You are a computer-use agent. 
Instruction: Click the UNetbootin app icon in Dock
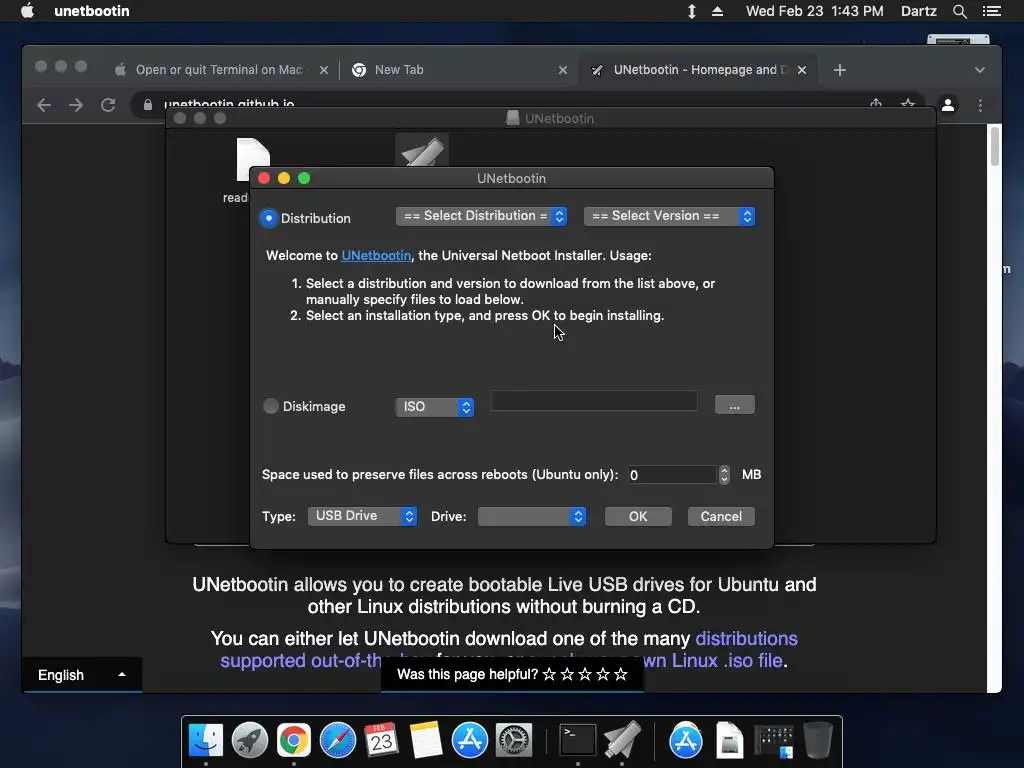[x=622, y=740]
